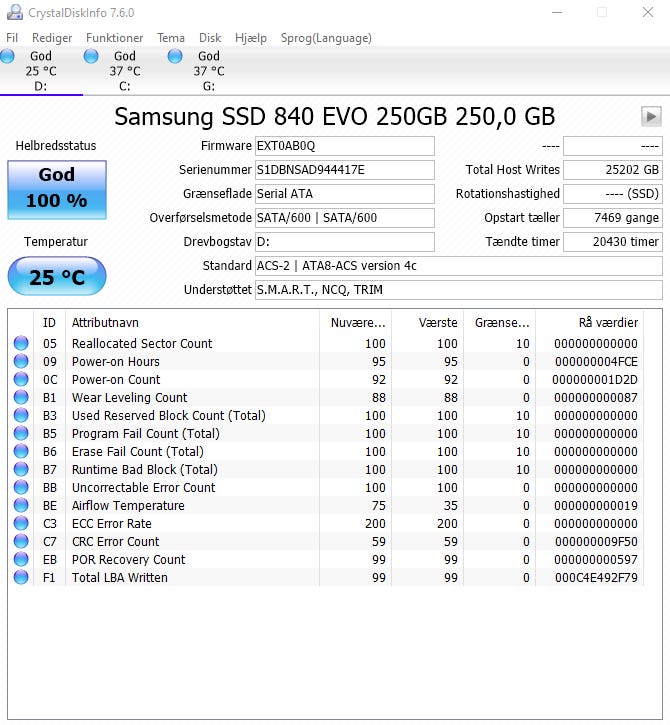Click the status orb for disk G:
The height and width of the screenshot is (725, 670).
[x=175, y=57]
